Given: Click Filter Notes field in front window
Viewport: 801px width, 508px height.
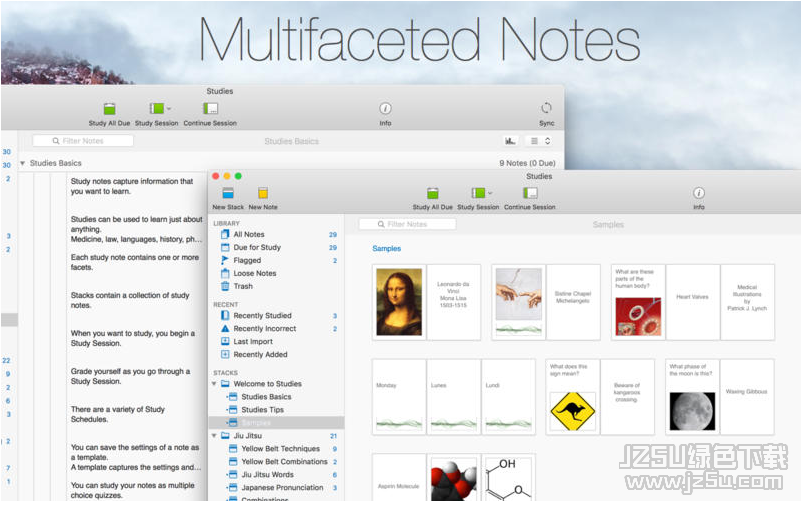Looking at the screenshot, I should click(407, 224).
